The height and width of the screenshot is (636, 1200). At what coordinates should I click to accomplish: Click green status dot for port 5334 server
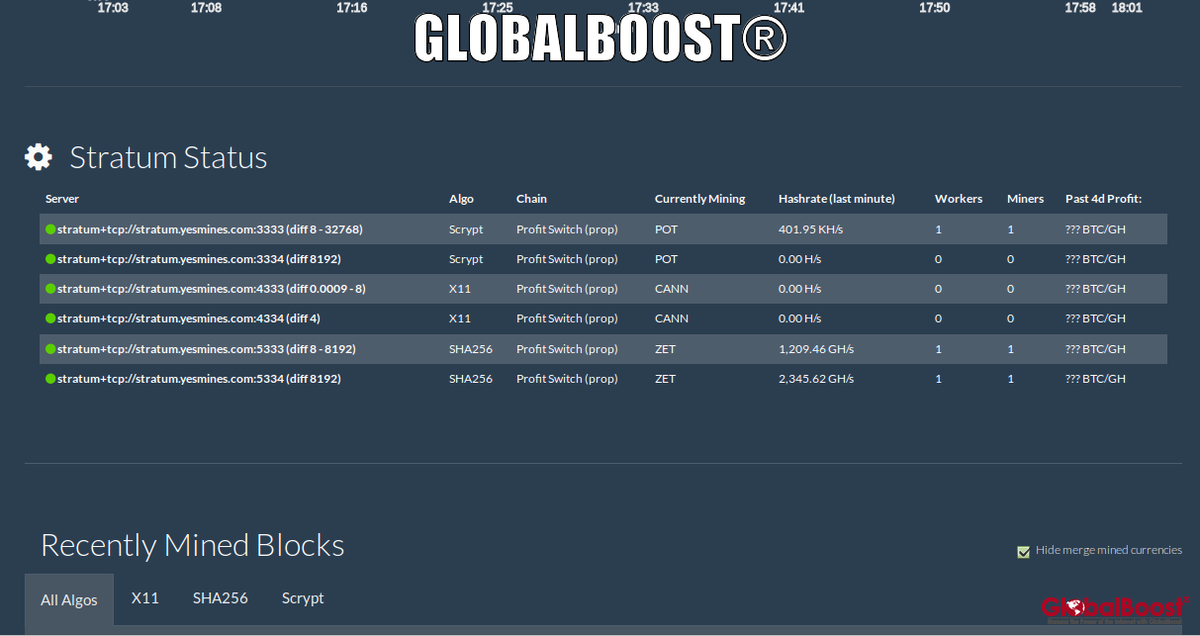(51, 379)
